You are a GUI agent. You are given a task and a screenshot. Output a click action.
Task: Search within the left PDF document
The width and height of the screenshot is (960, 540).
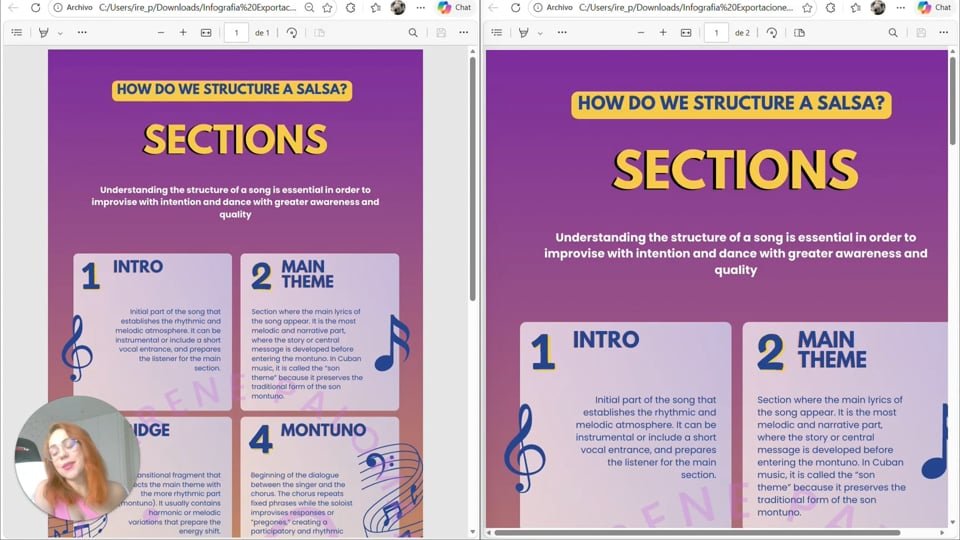pos(413,32)
